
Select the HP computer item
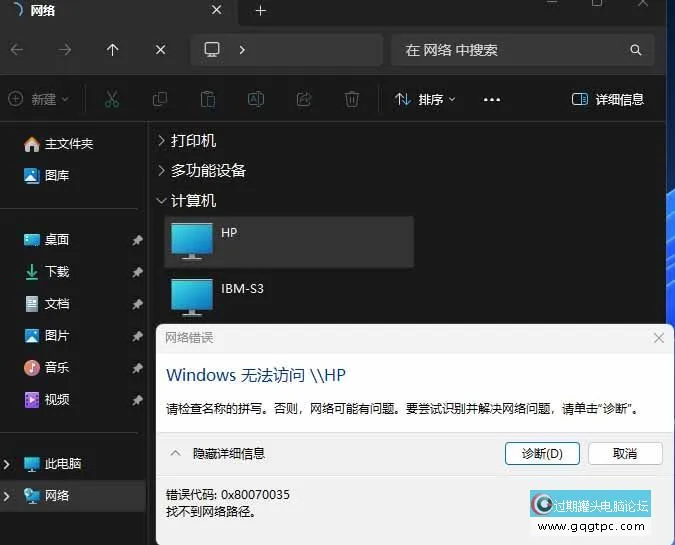point(289,242)
